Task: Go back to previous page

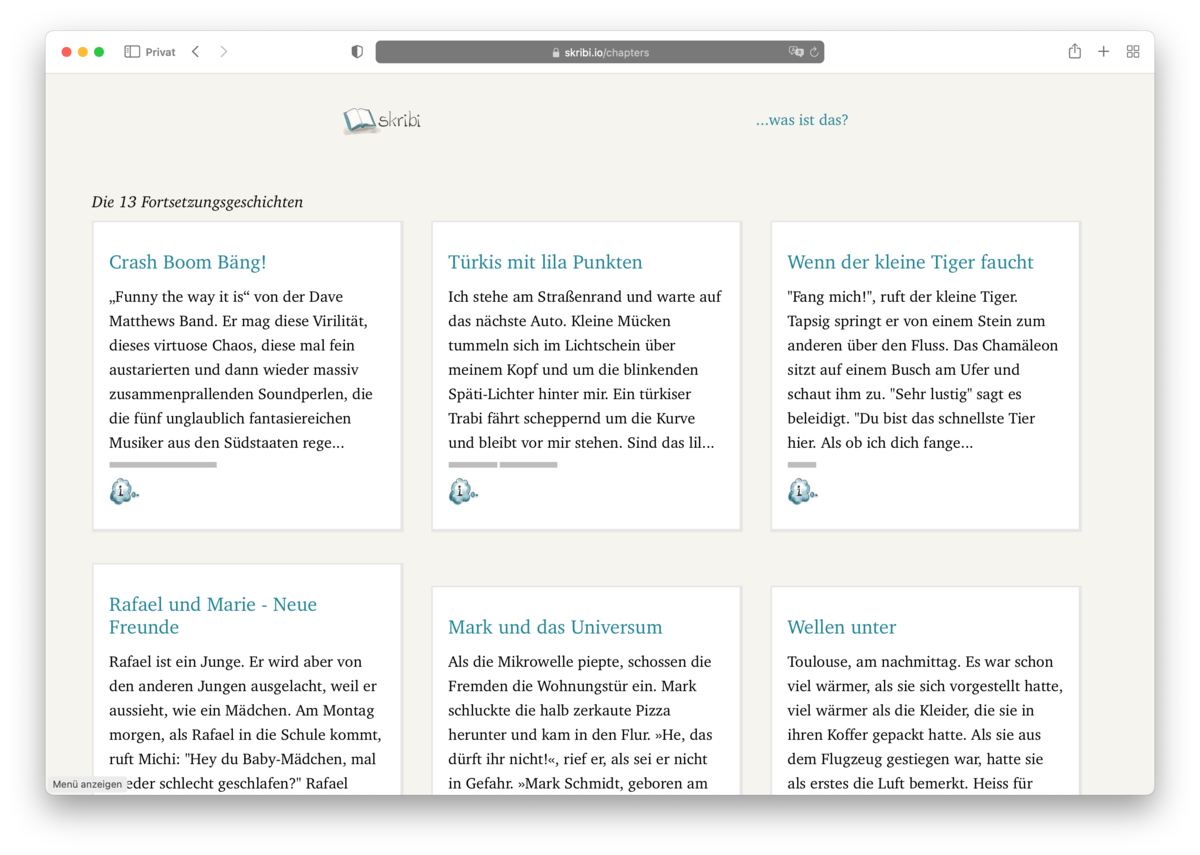Action: [196, 52]
